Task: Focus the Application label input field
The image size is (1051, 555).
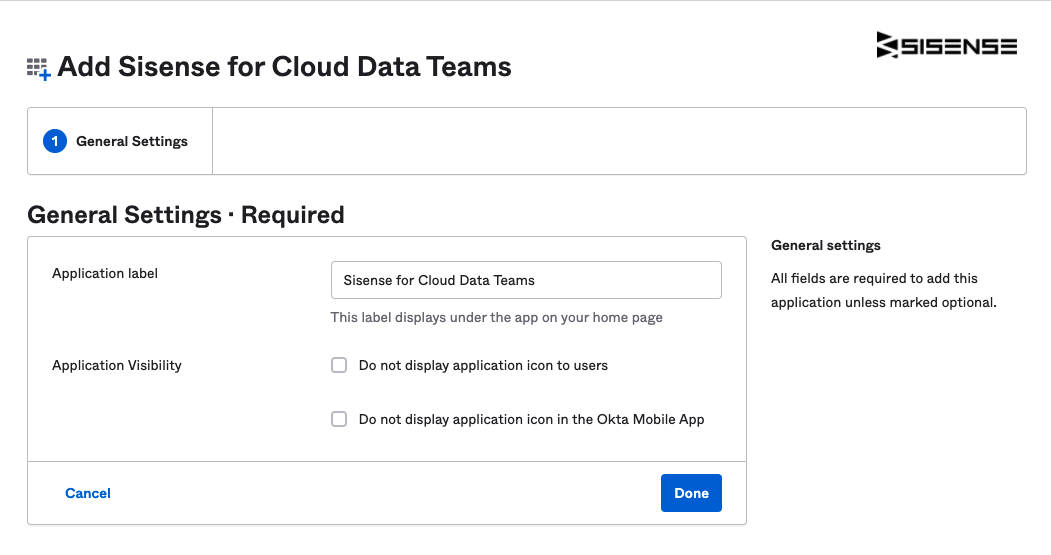Action: click(x=526, y=280)
